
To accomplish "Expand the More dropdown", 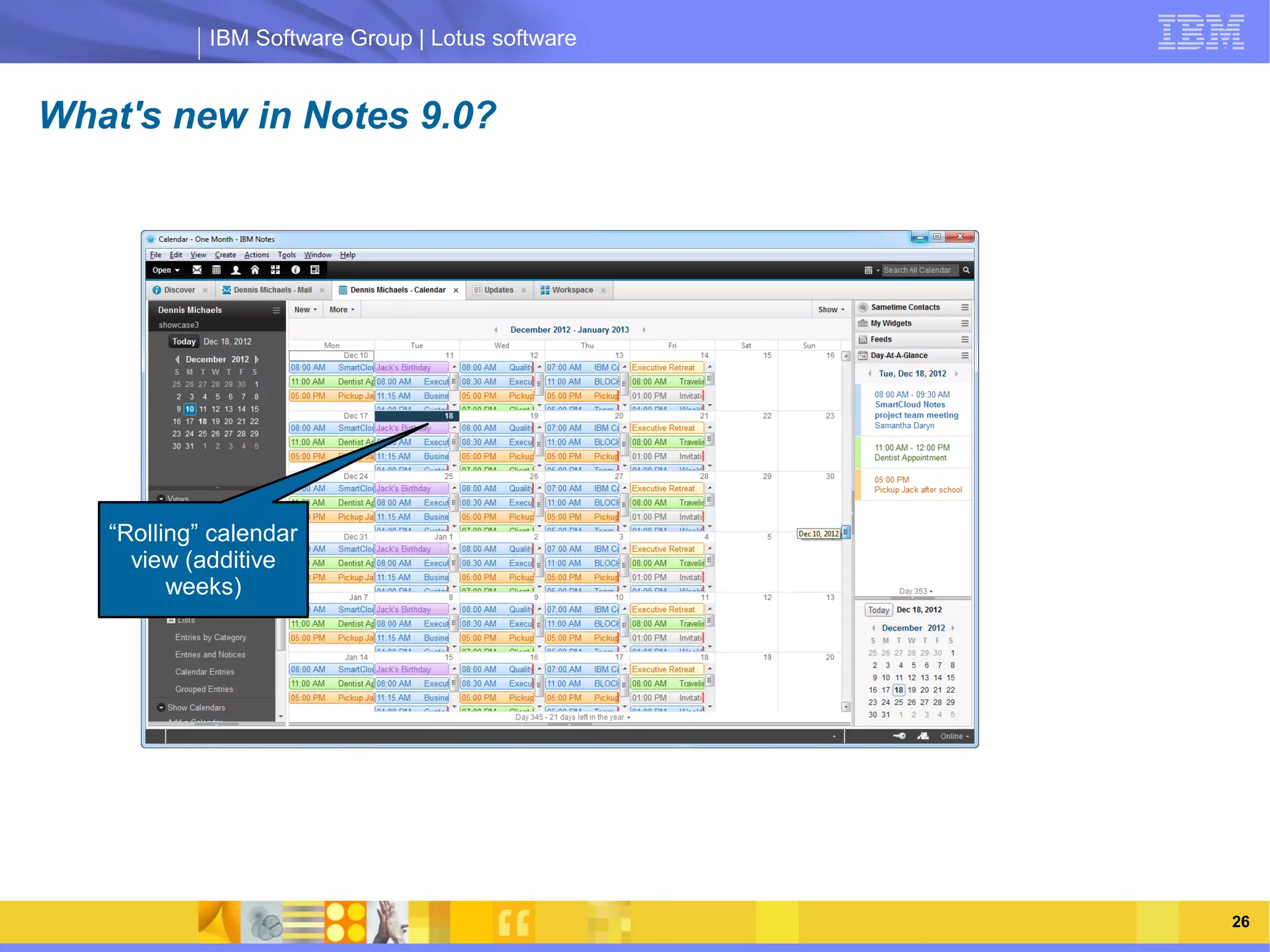I will pyautogui.click(x=342, y=309).
